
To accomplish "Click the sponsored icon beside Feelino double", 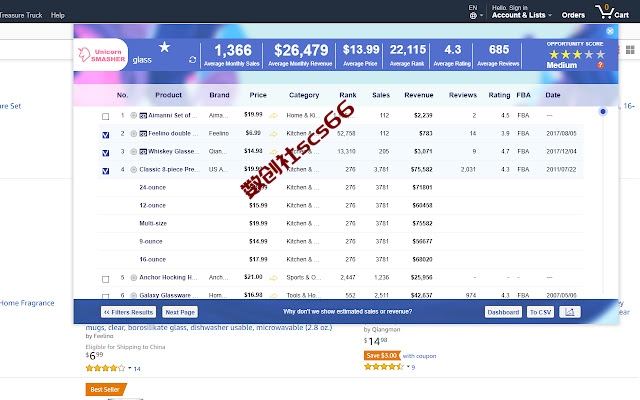I will [143, 133].
